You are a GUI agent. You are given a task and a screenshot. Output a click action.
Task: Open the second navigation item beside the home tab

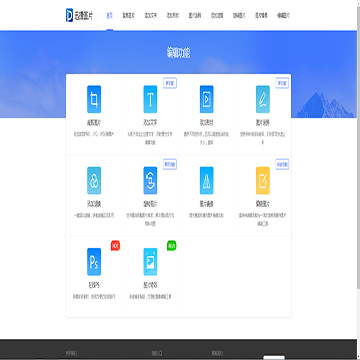pos(129,16)
